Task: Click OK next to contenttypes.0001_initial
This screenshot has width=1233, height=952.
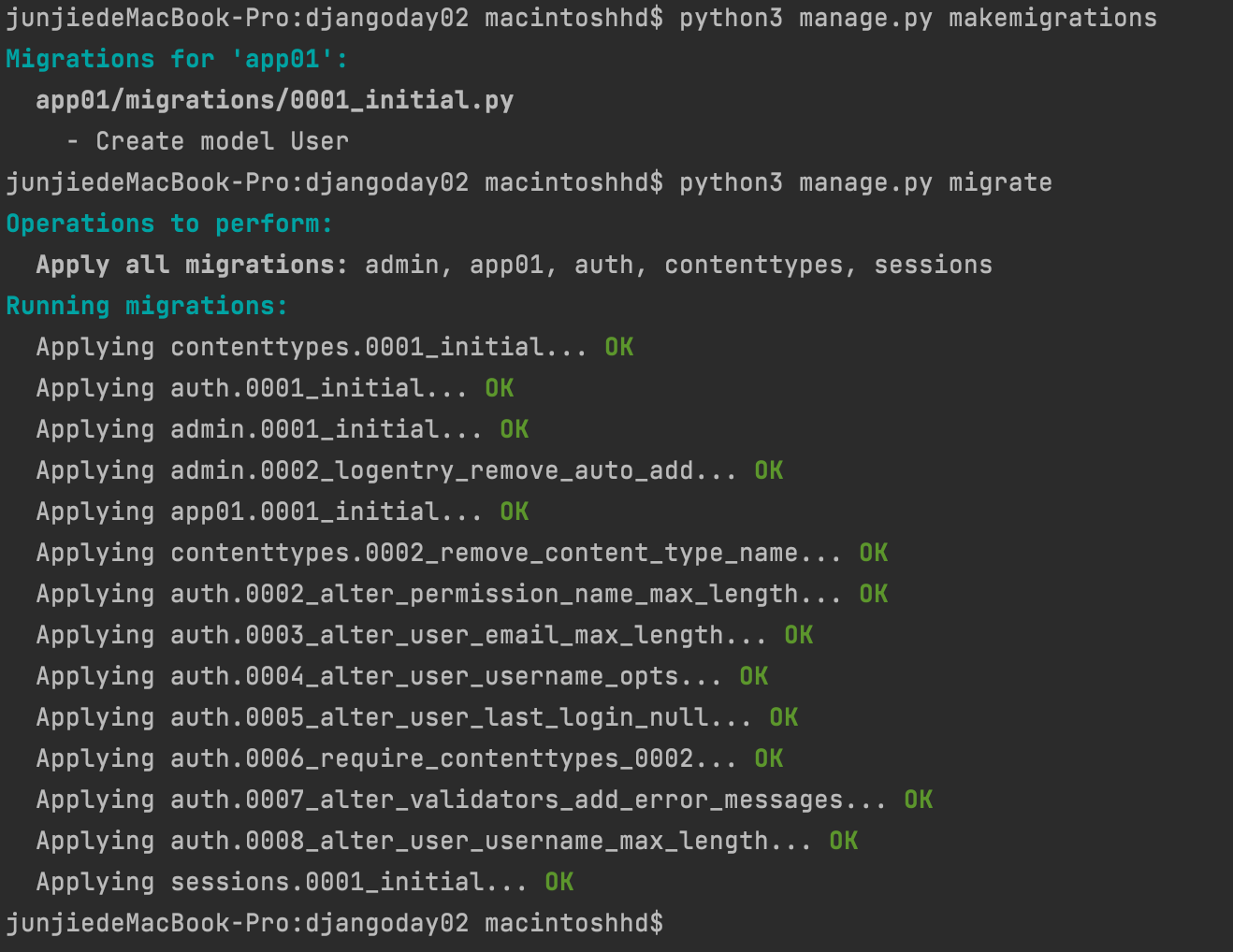Action: click(619, 347)
